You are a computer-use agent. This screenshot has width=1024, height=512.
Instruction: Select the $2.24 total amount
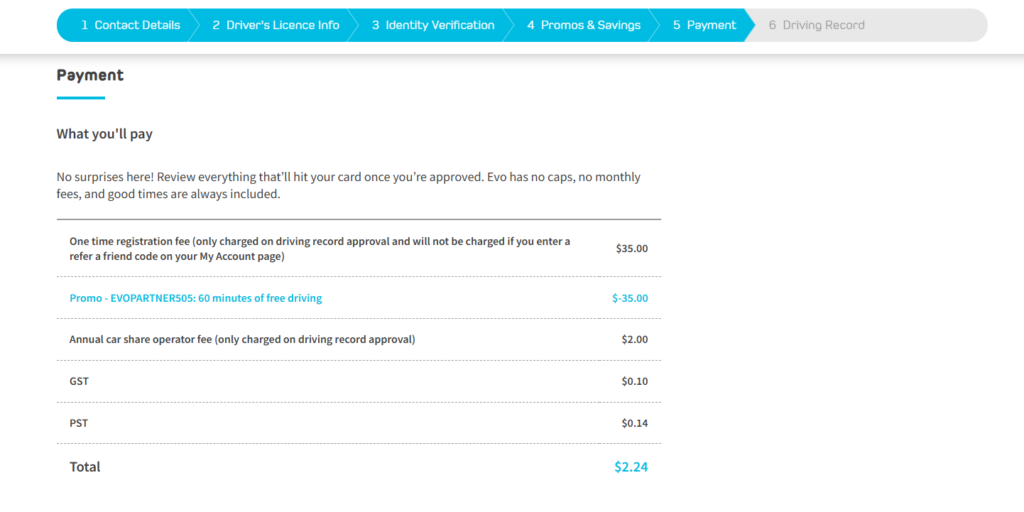click(x=631, y=467)
